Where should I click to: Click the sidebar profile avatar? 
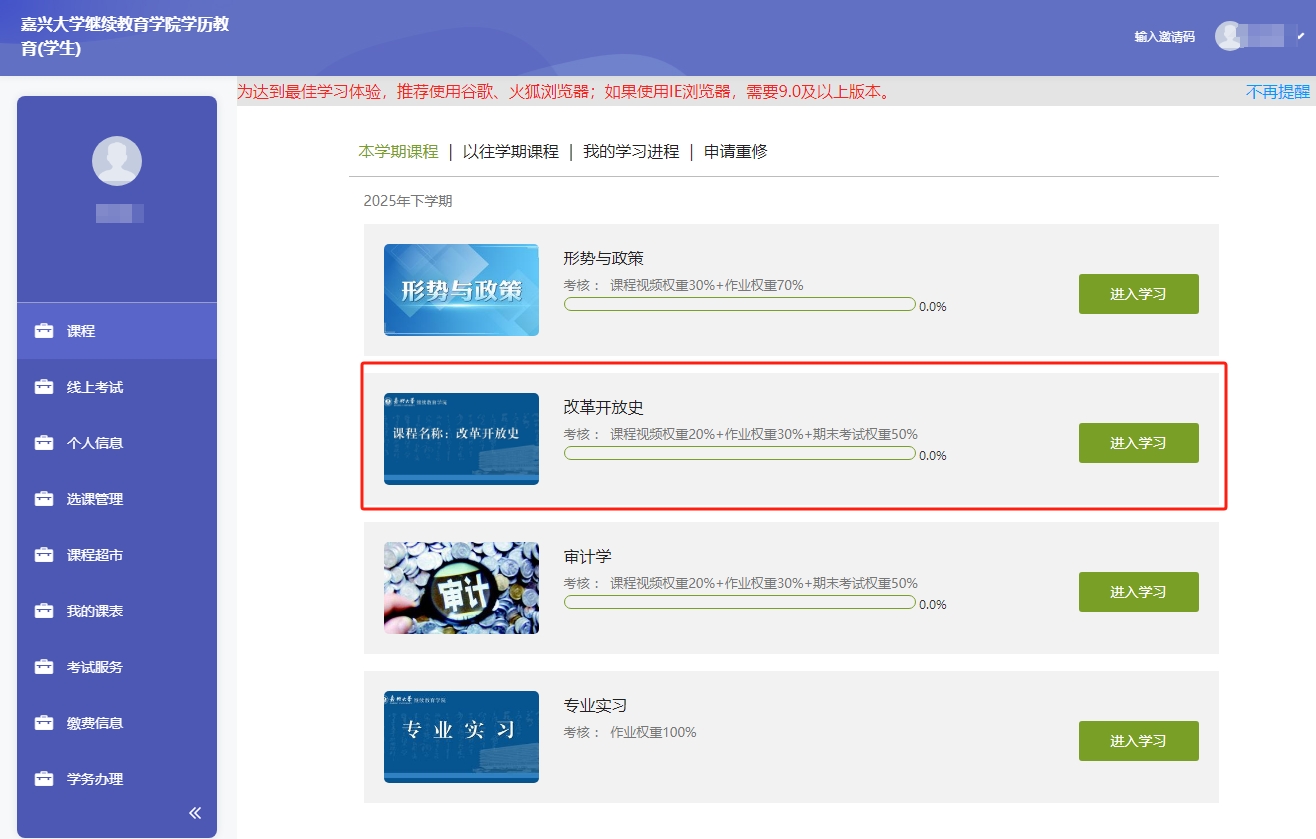coord(117,160)
